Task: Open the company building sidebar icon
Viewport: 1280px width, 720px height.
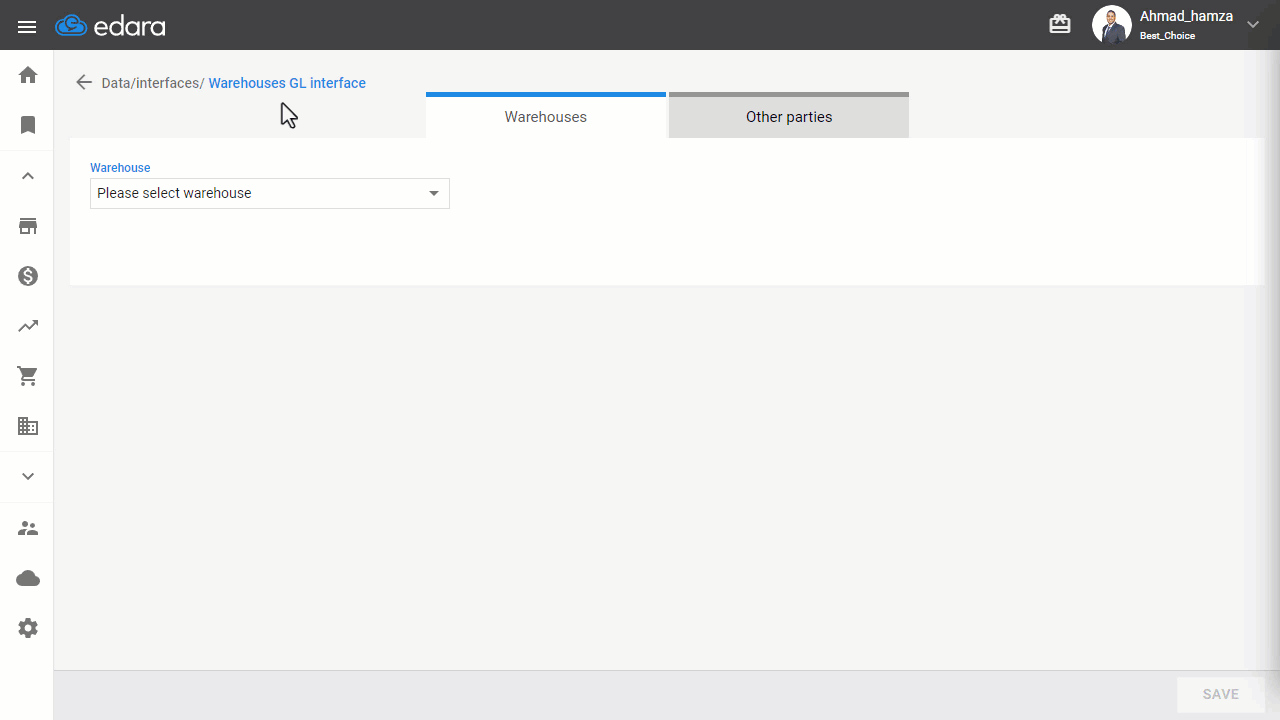Action: [x=28, y=426]
